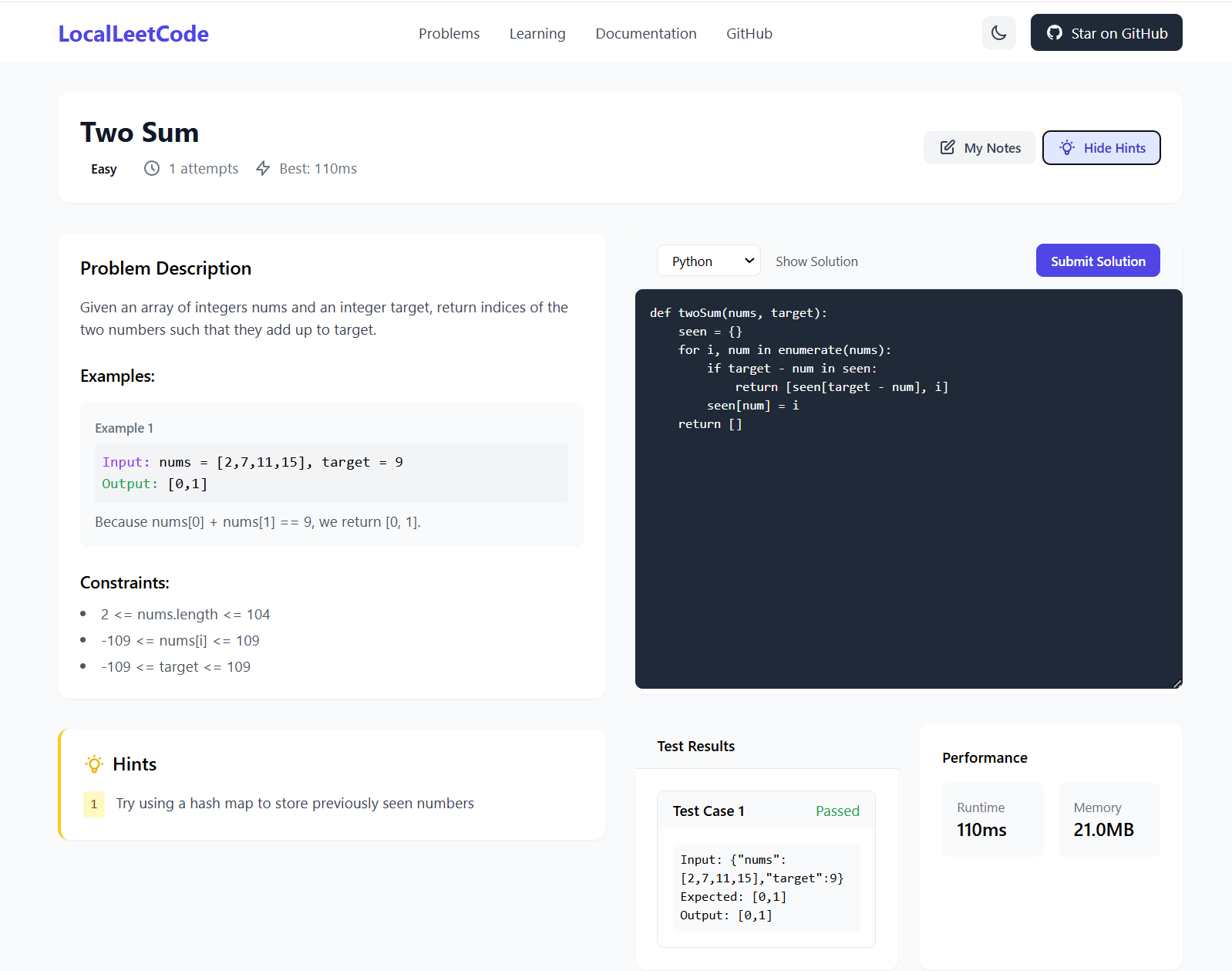Toggle dark mode with the moon icon
Screen dimensions: 1232x971
click(998, 32)
